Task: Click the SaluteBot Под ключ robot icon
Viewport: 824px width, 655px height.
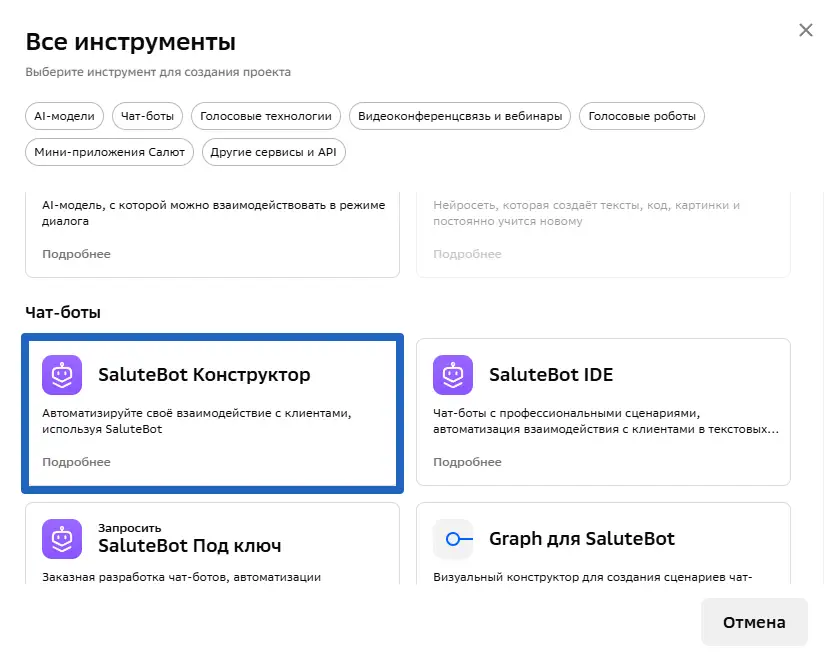Action: [62, 539]
